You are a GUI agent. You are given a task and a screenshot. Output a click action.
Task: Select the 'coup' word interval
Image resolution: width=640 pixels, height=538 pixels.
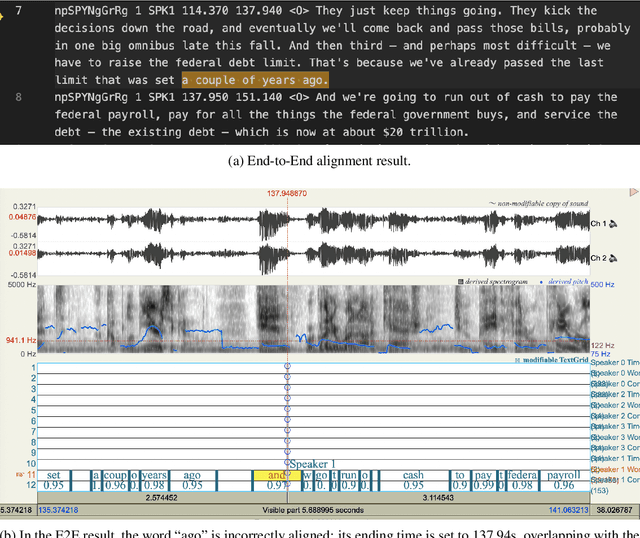(115, 475)
